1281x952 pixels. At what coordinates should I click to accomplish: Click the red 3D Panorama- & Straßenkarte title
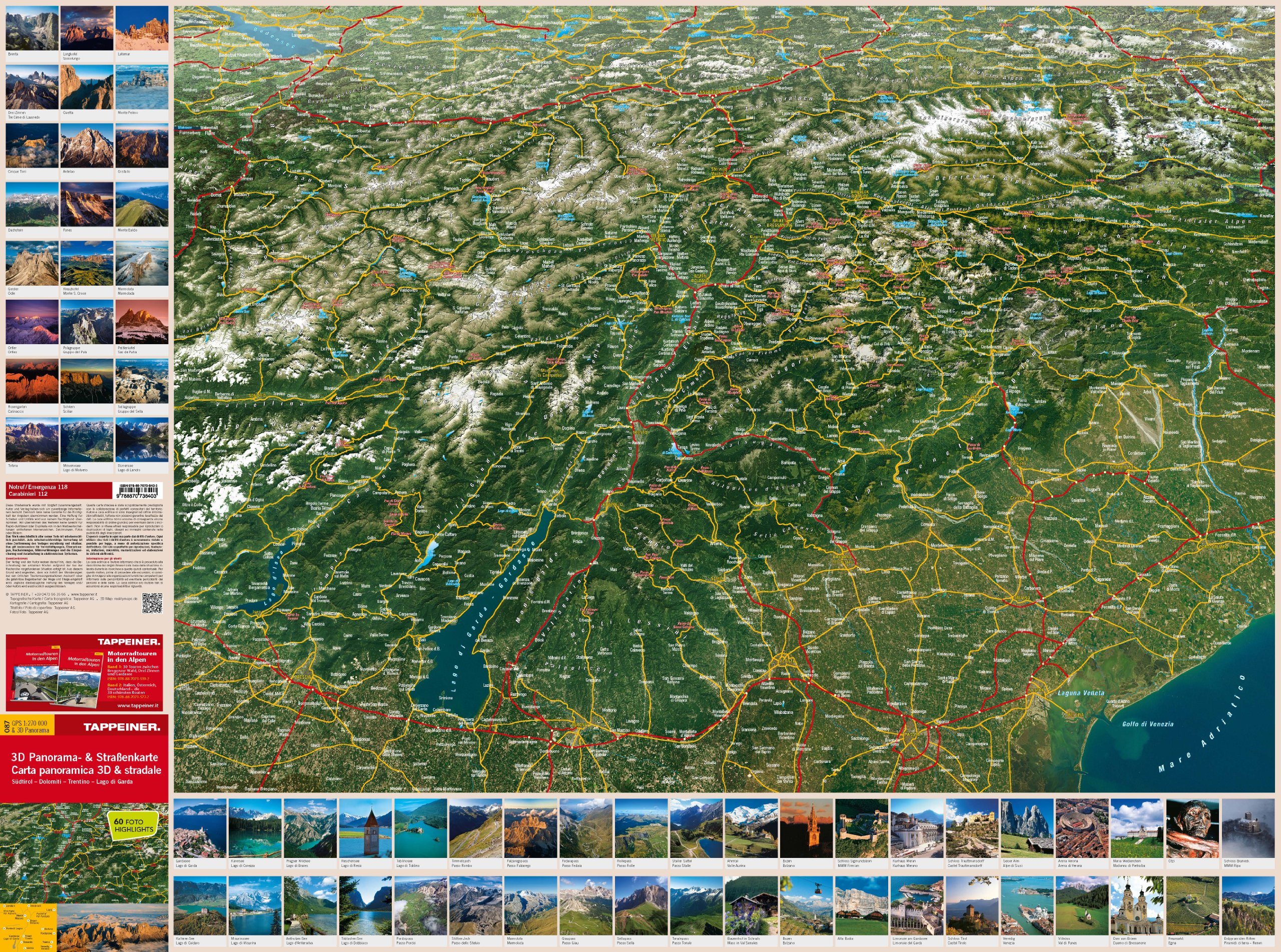click(85, 757)
